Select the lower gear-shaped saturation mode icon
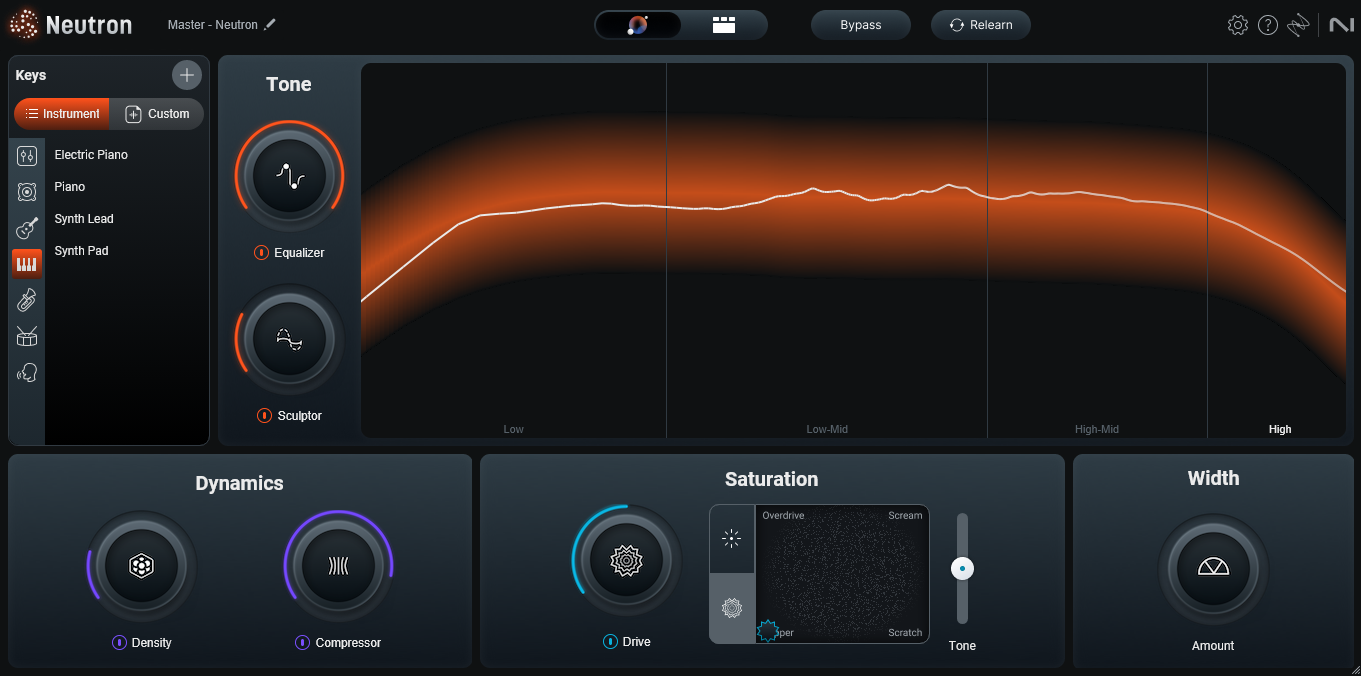1361x676 pixels. tap(732, 607)
